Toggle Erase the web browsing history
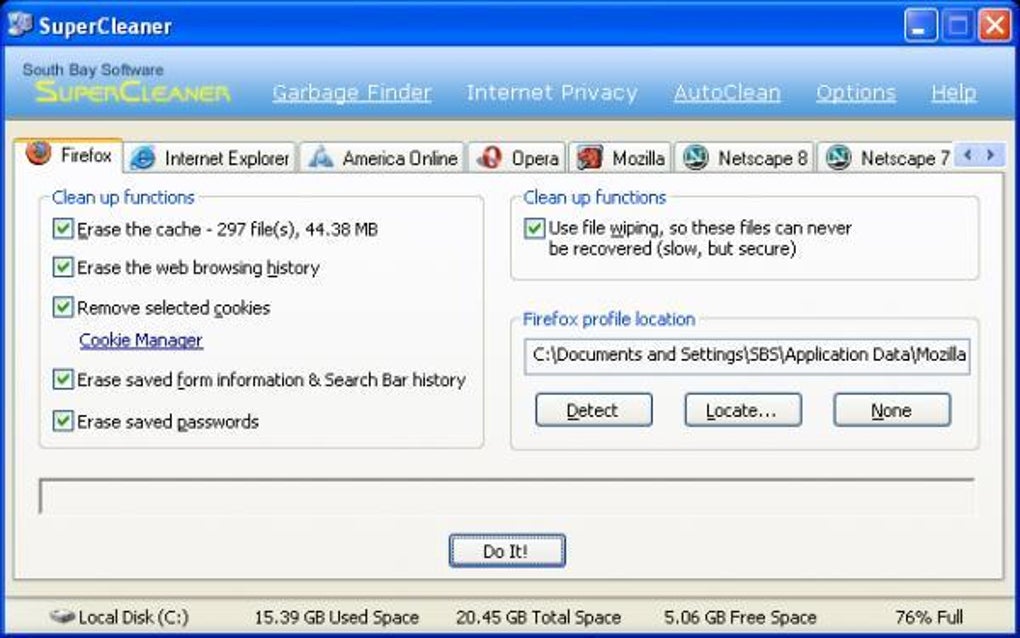This screenshot has height=638, width=1020. (62, 267)
